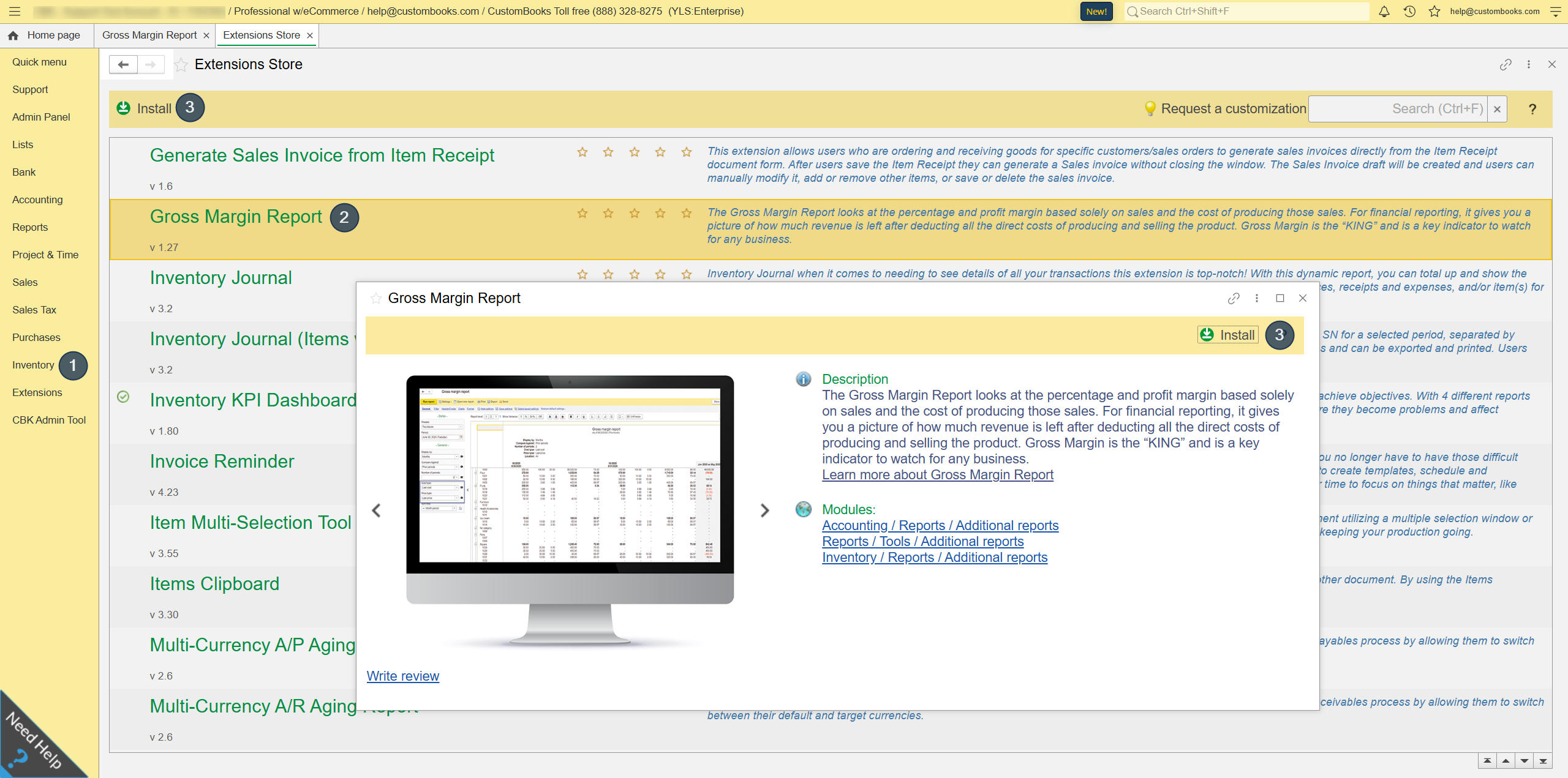Open Learn more about Gross Margin Report link
This screenshot has height=778, width=1568.
937,475
